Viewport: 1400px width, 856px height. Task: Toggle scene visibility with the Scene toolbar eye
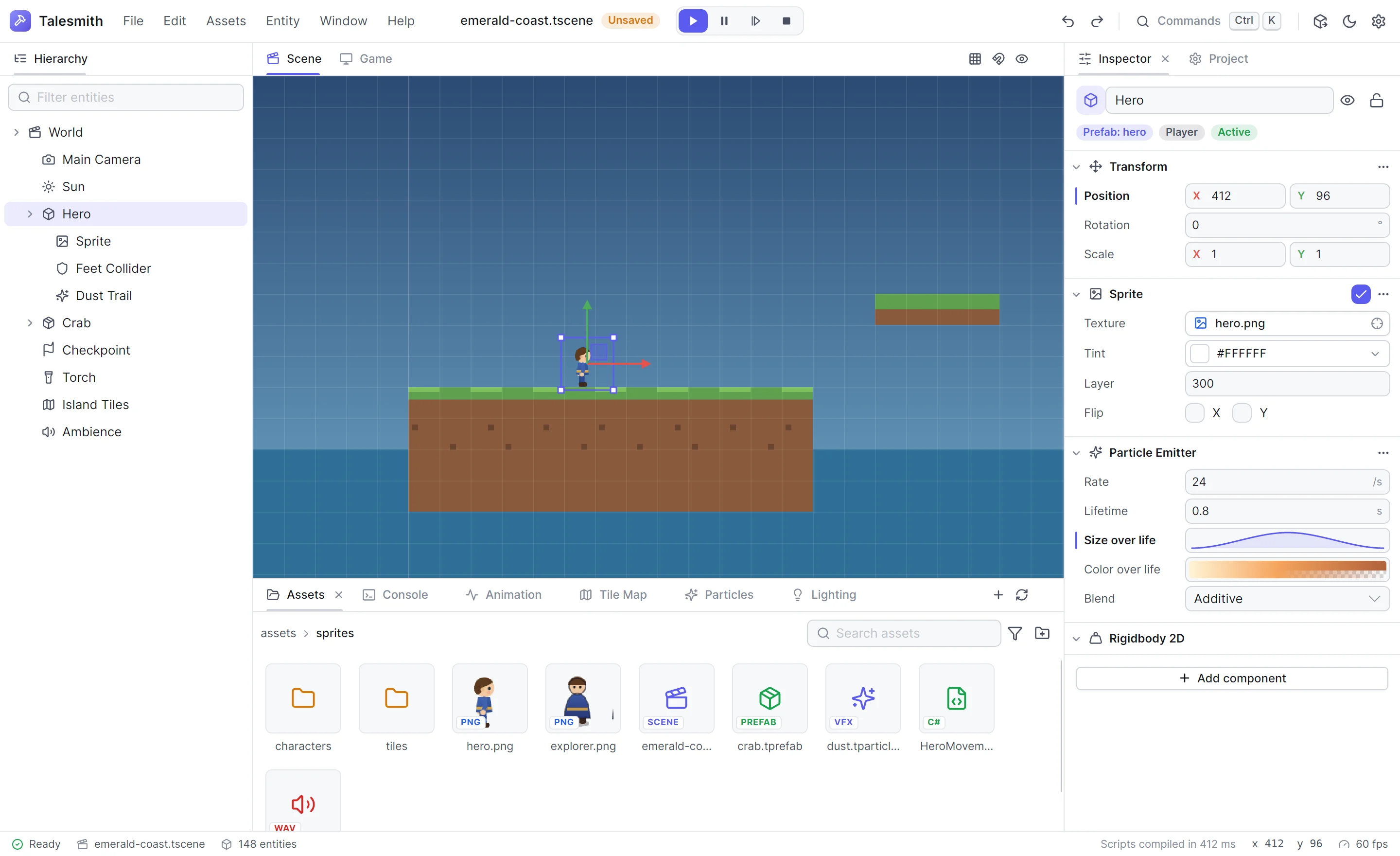coord(1022,58)
